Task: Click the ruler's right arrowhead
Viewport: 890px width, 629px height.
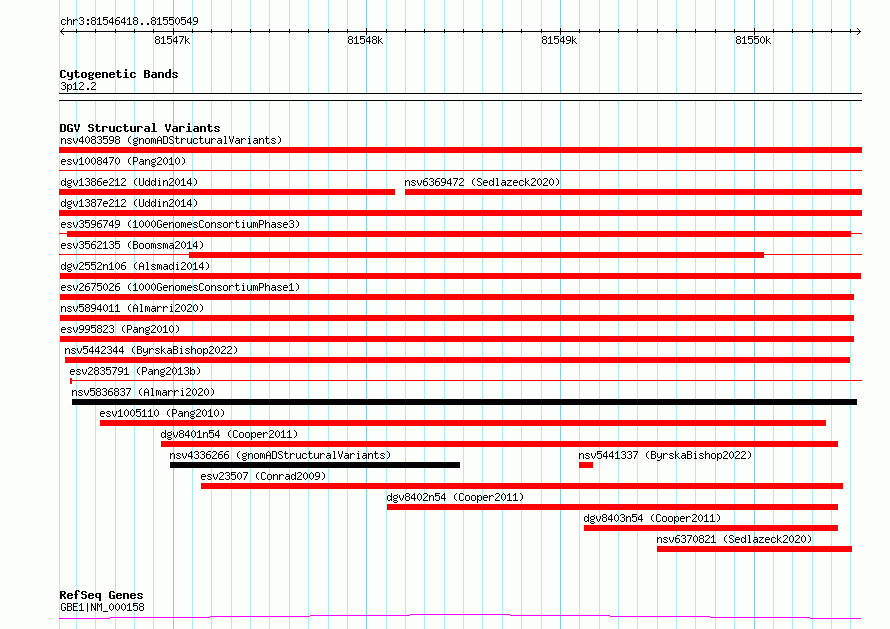Action: point(859,31)
